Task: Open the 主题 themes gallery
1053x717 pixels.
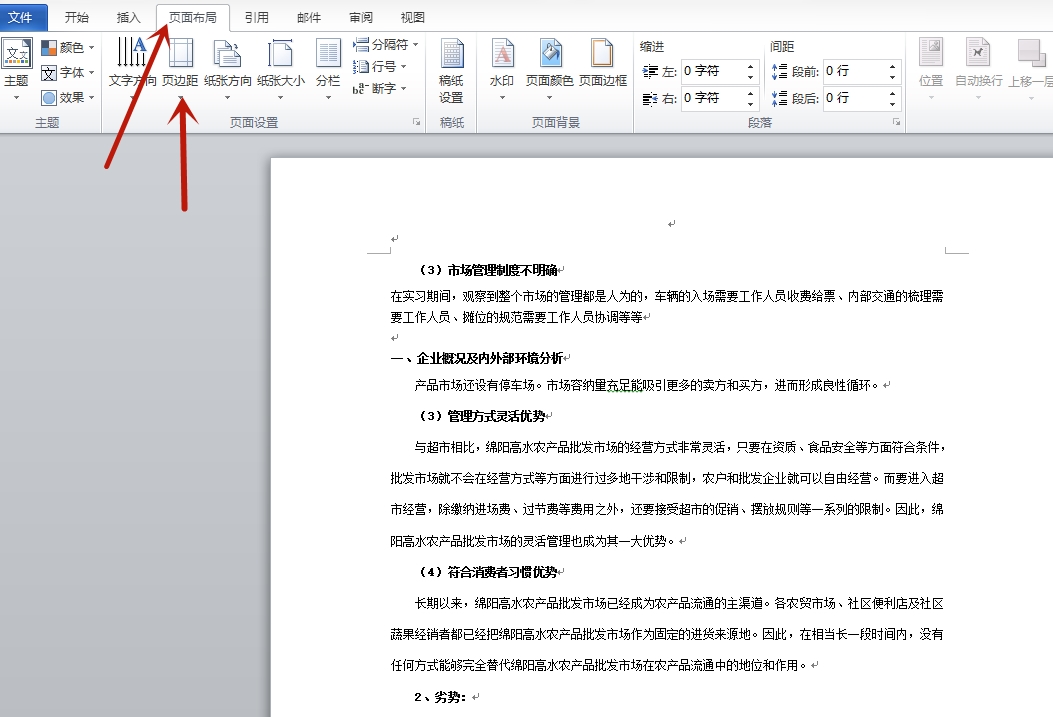Action: [x=17, y=69]
